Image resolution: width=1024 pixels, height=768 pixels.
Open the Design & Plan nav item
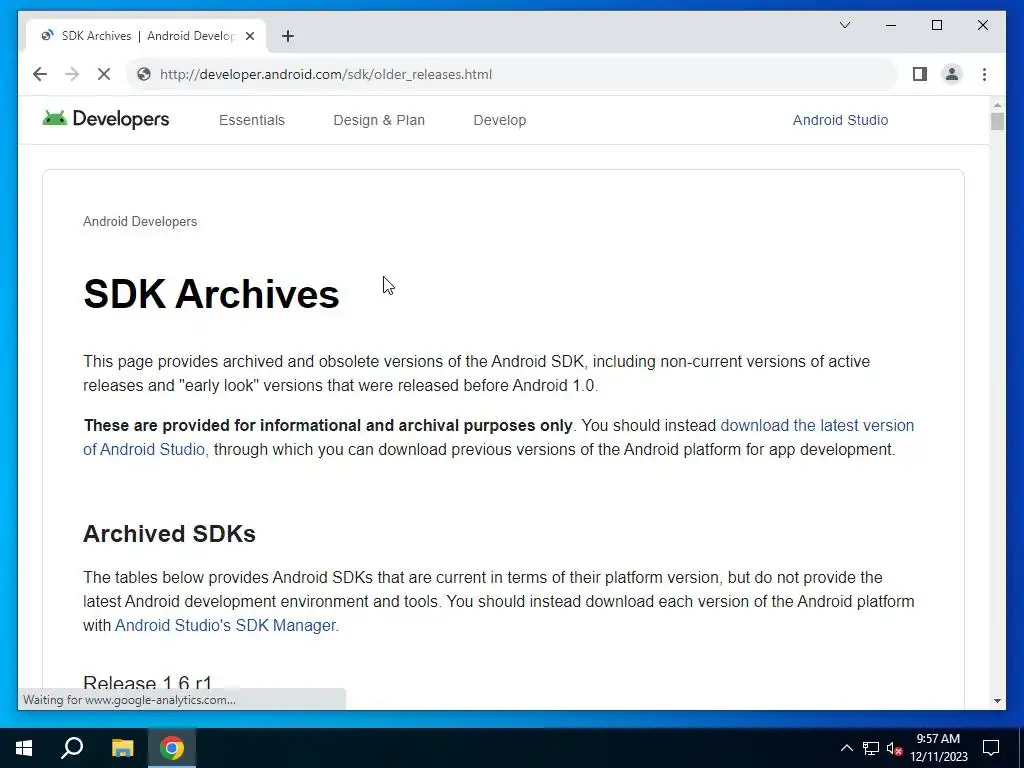pos(379,120)
